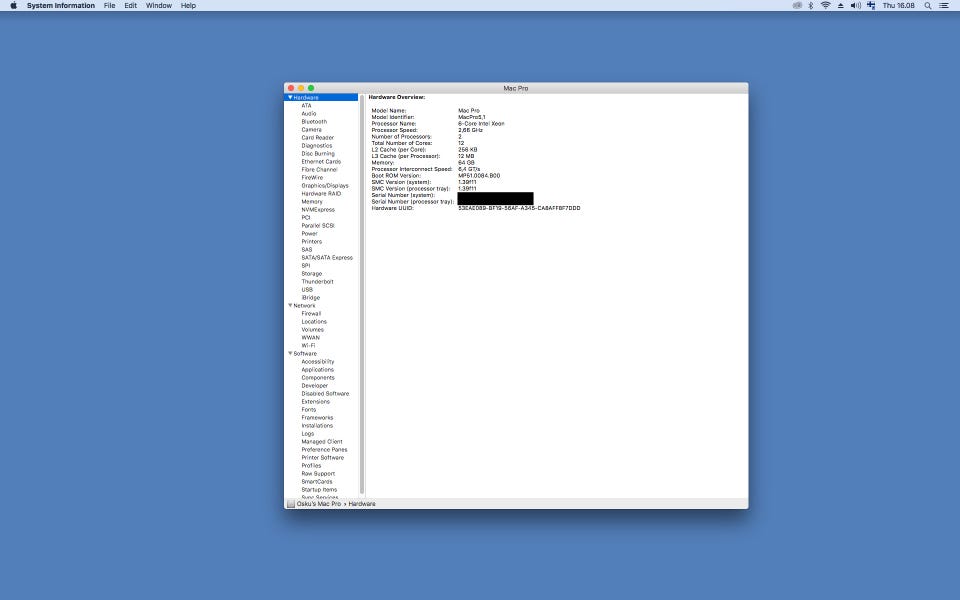960x600 pixels.
Task: Select SATA/SATA Express in sidebar
Action: pos(327,258)
